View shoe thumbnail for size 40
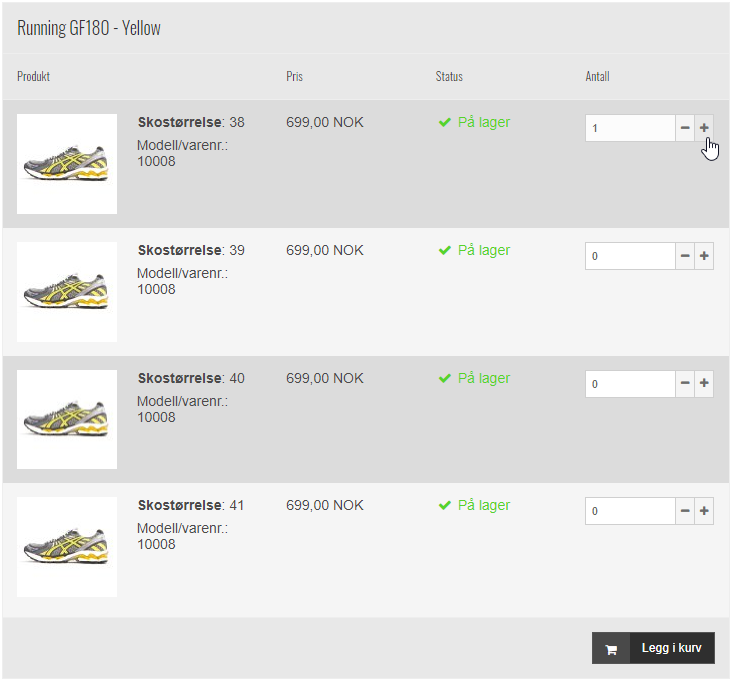Screen dimensions: 732x681 click(x=67, y=419)
